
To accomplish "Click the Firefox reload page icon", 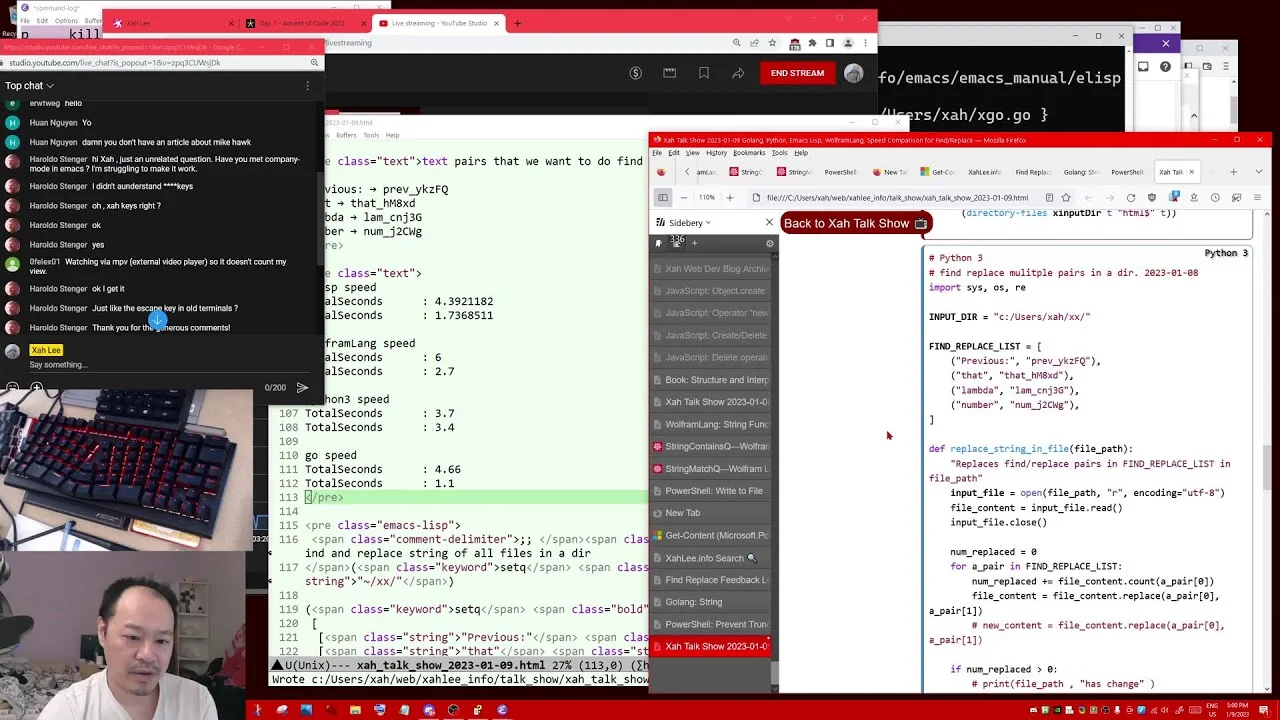I will [x=1131, y=198].
